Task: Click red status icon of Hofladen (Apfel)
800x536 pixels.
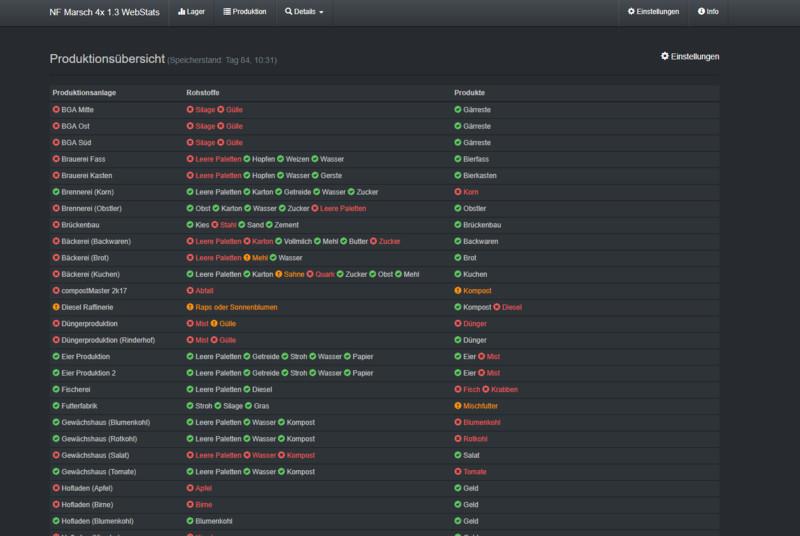Action: point(56,488)
